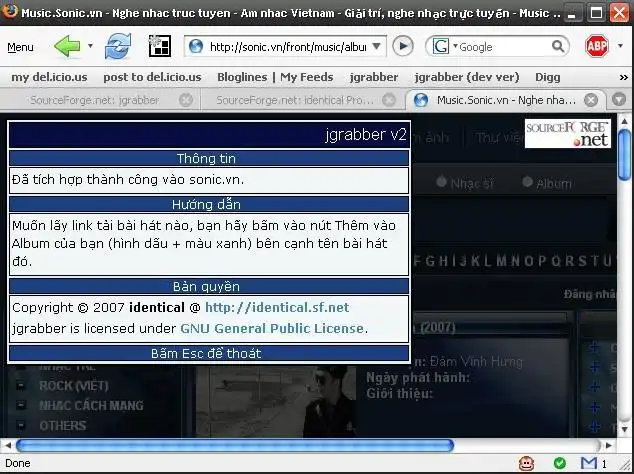Collapse the NHẠC CÁCH MẠNG category
This screenshot has width=634, height=474.
pyautogui.click(x=21, y=405)
